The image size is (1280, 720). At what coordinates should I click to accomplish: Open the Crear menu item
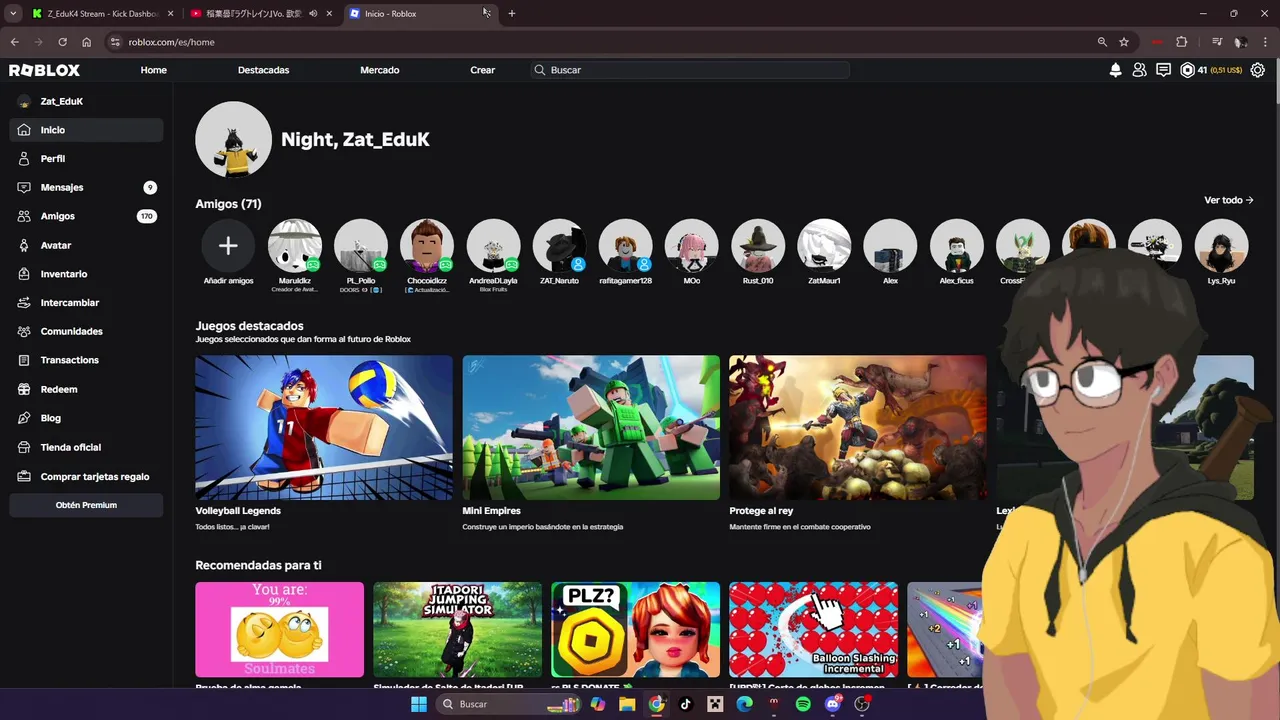pyautogui.click(x=482, y=70)
